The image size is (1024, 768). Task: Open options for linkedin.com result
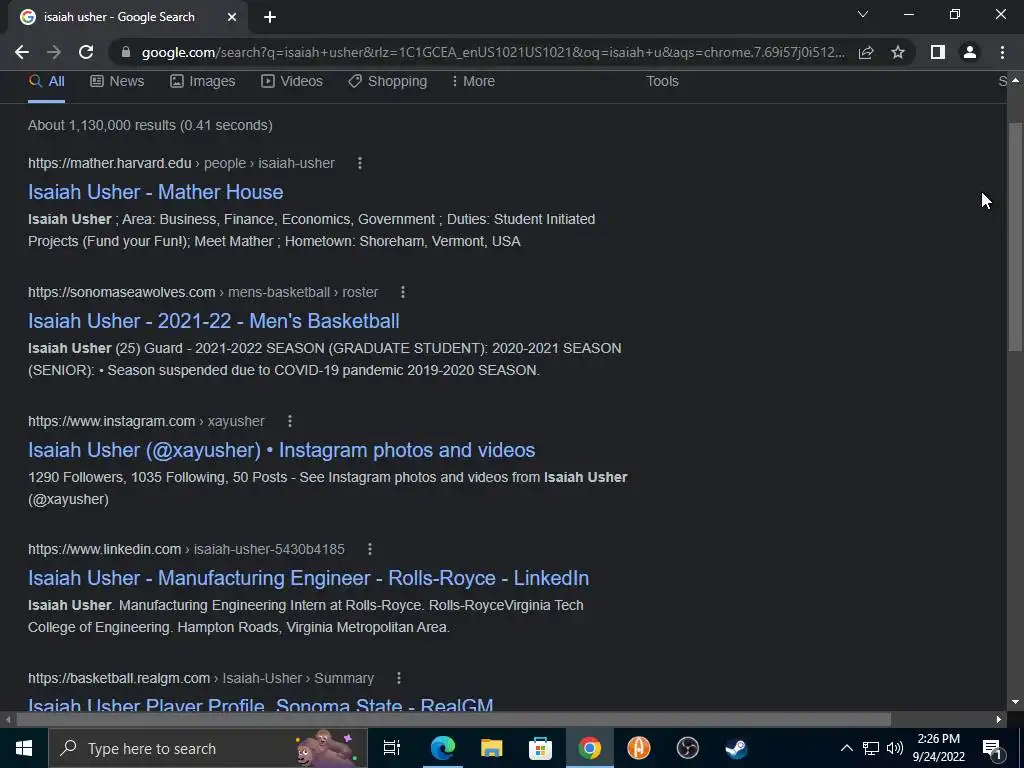click(370, 549)
